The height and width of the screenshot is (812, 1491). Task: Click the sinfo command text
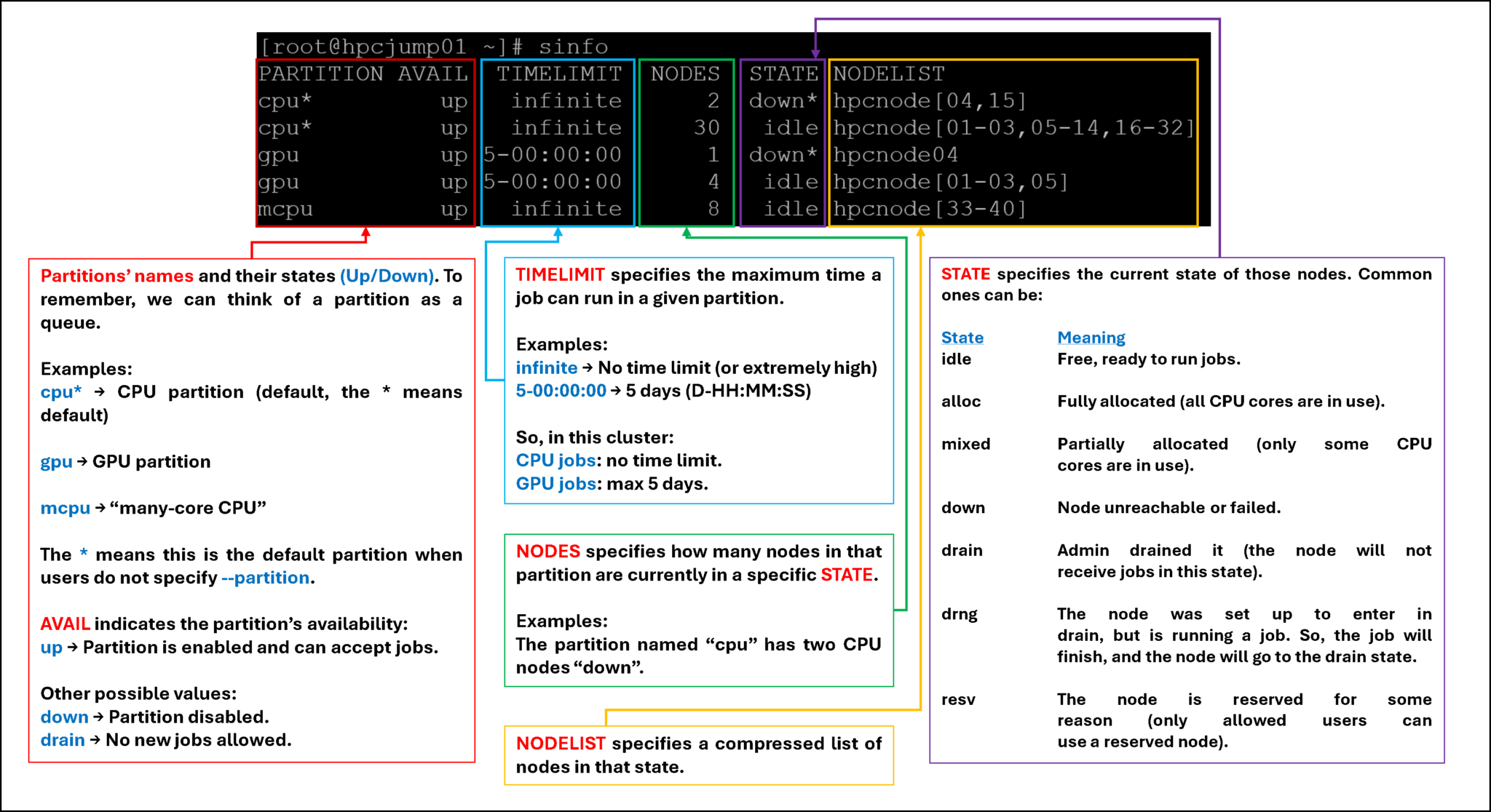click(x=573, y=47)
